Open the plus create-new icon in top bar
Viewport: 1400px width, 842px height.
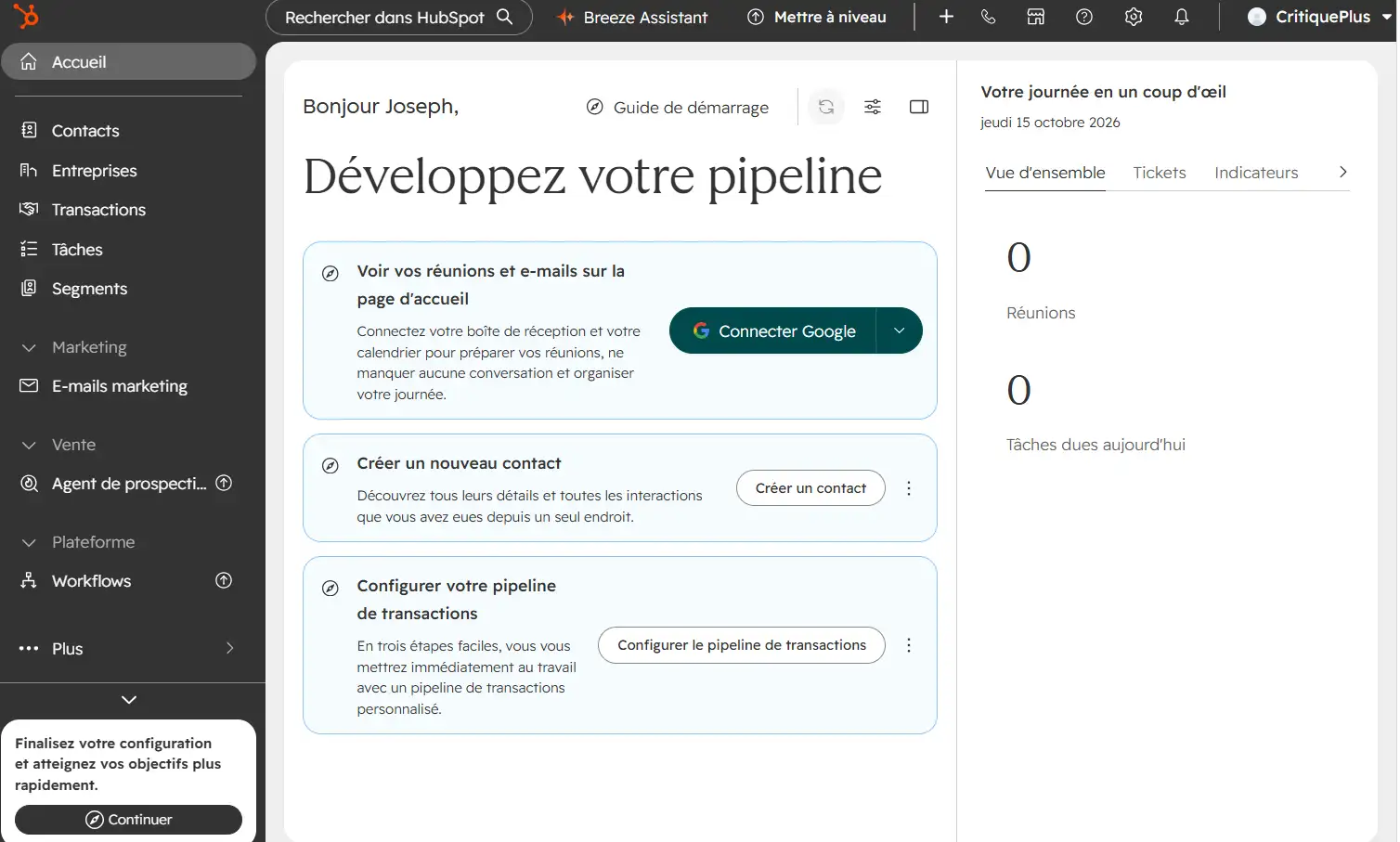(x=946, y=17)
